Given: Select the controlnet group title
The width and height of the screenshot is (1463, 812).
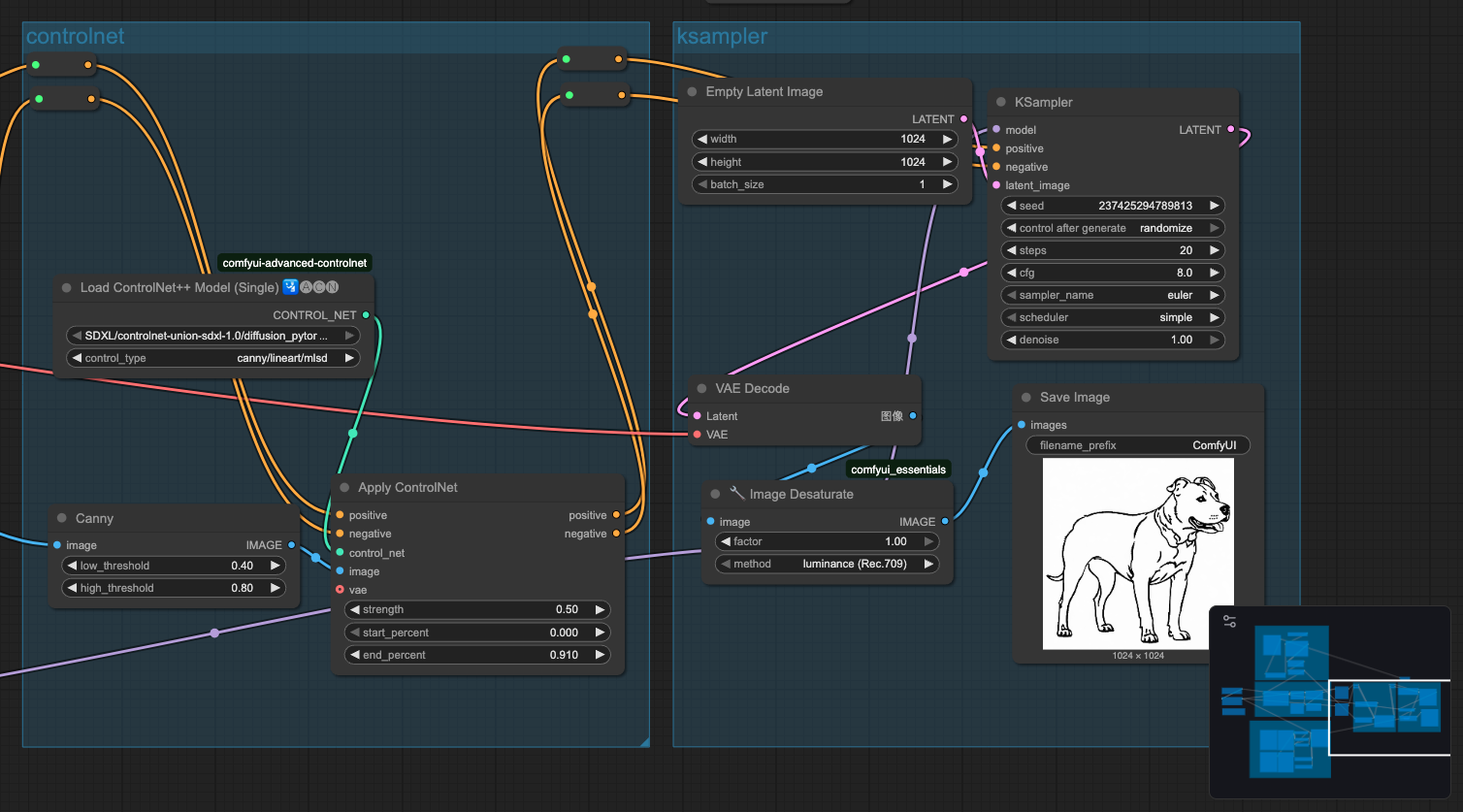Looking at the screenshot, I should (75, 37).
